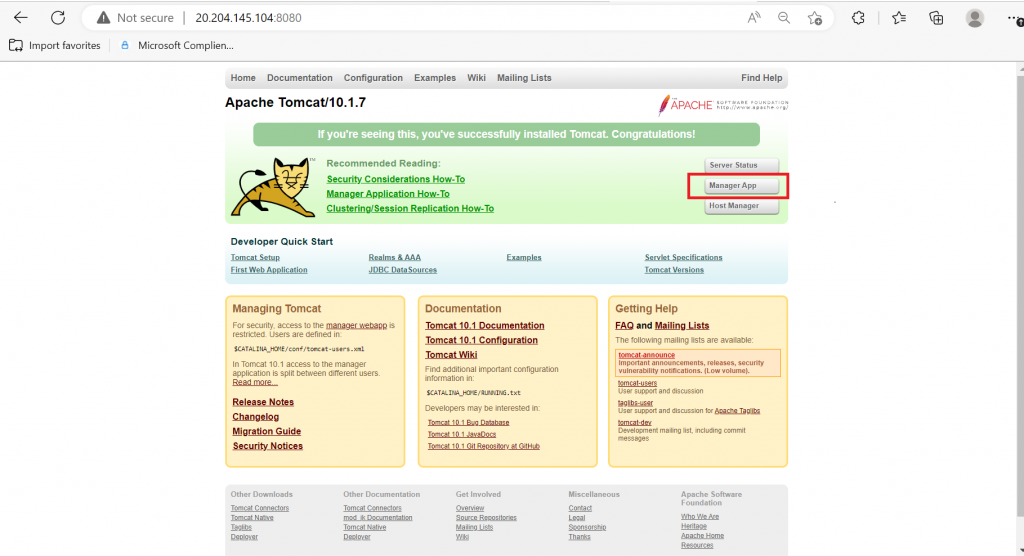Screen dimensions: 1024x556
Task: Open the Source Repositories footer link
Action: 486,518
